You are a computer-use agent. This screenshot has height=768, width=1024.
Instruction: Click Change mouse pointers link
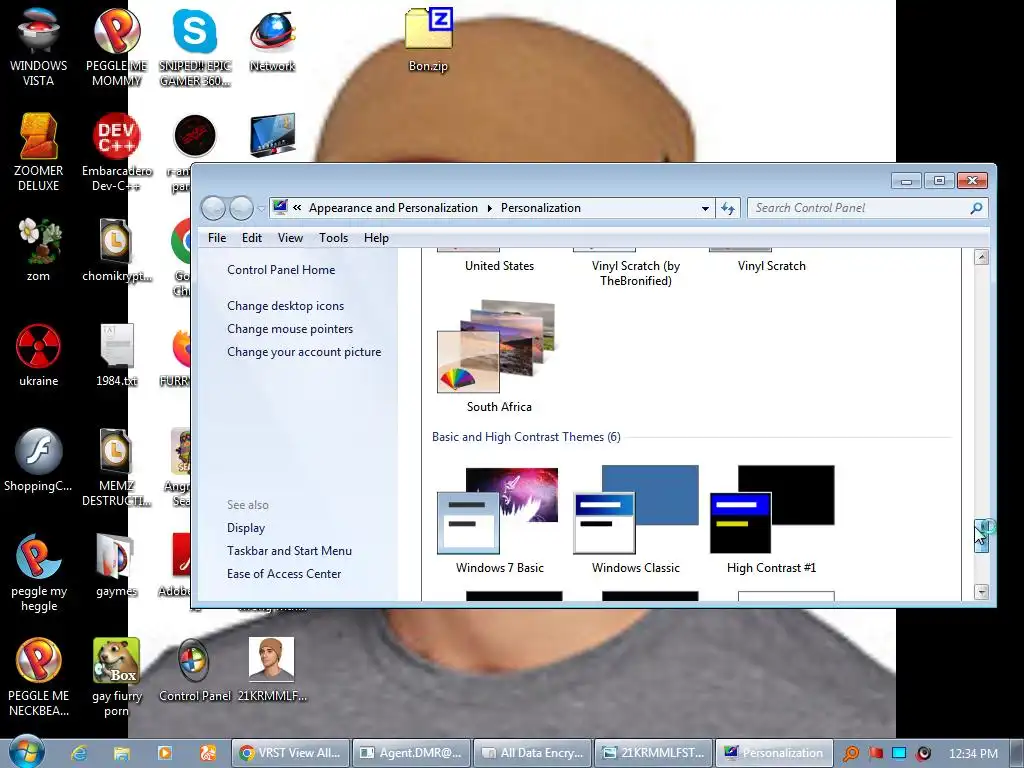(290, 328)
